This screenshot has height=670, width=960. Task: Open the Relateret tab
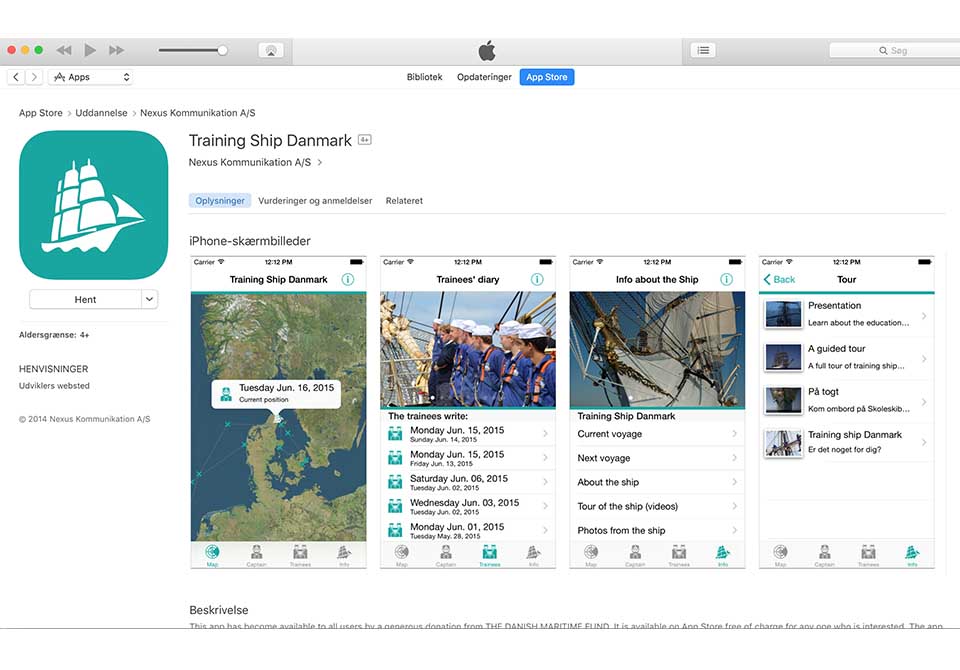[x=404, y=200]
